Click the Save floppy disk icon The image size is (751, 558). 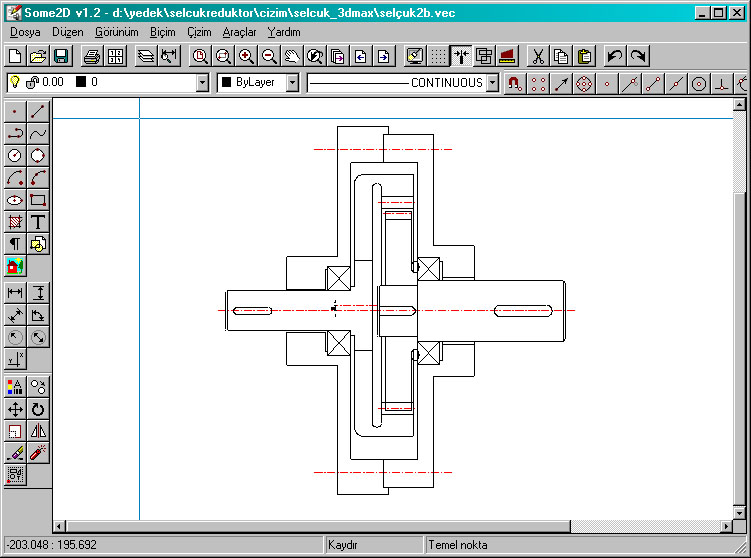(x=60, y=56)
